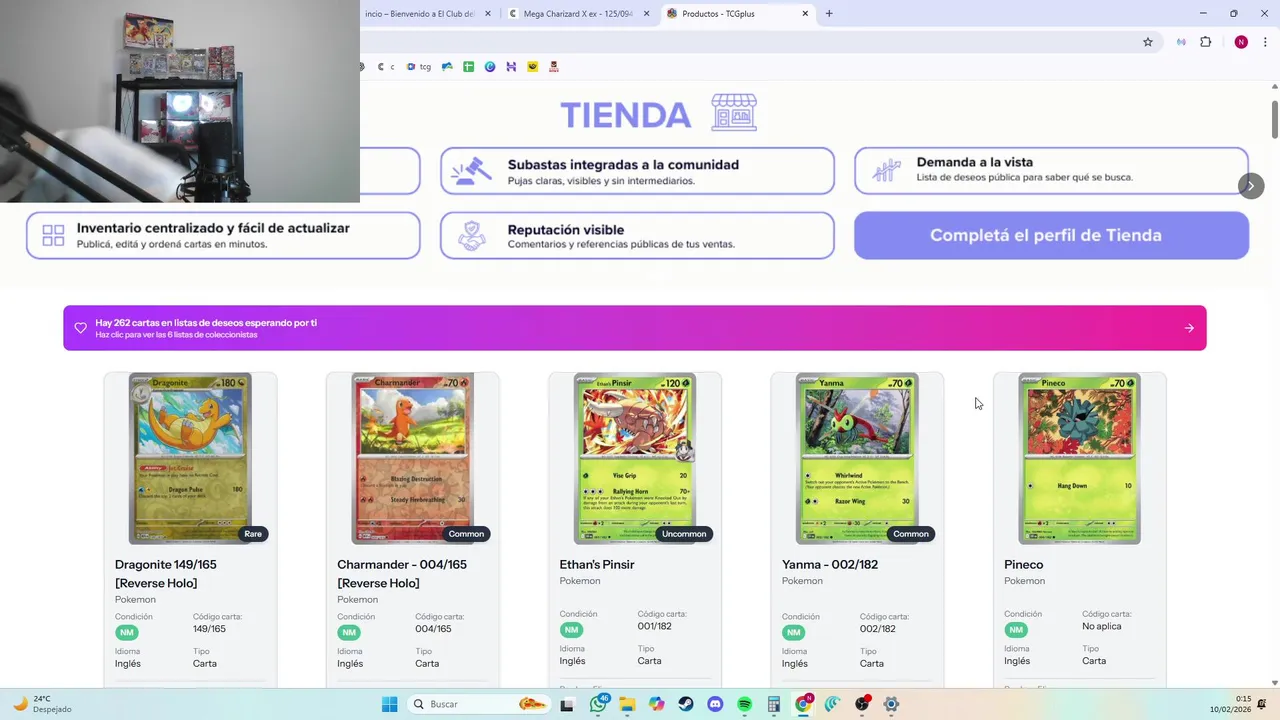Image resolution: width=1280 pixels, height=720 pixels.
Task: Open the Chrome profile avatar N
Action: click(1241, 42)
